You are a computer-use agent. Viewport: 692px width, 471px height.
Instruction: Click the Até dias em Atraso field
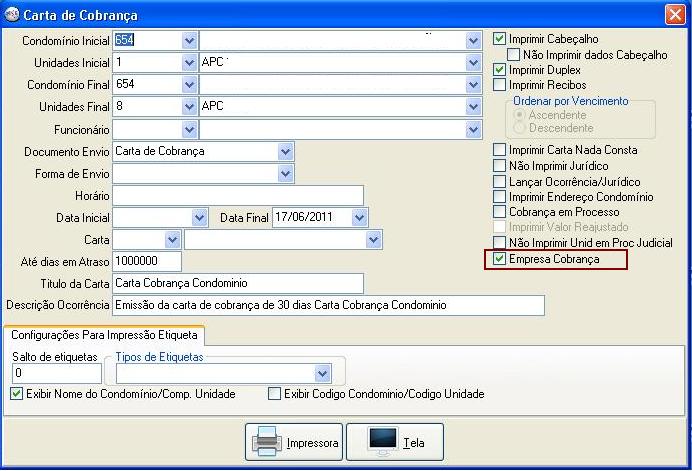tap(147, 261)
